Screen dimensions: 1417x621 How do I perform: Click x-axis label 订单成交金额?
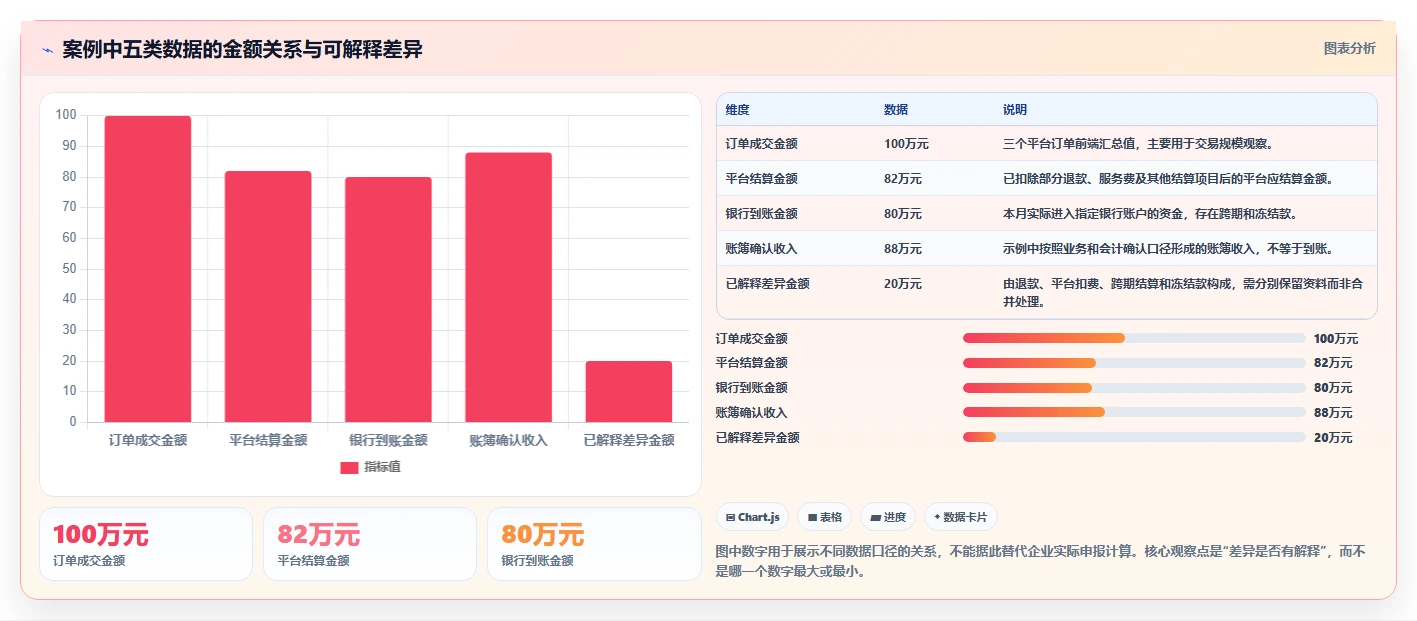(x=148, y=440)
